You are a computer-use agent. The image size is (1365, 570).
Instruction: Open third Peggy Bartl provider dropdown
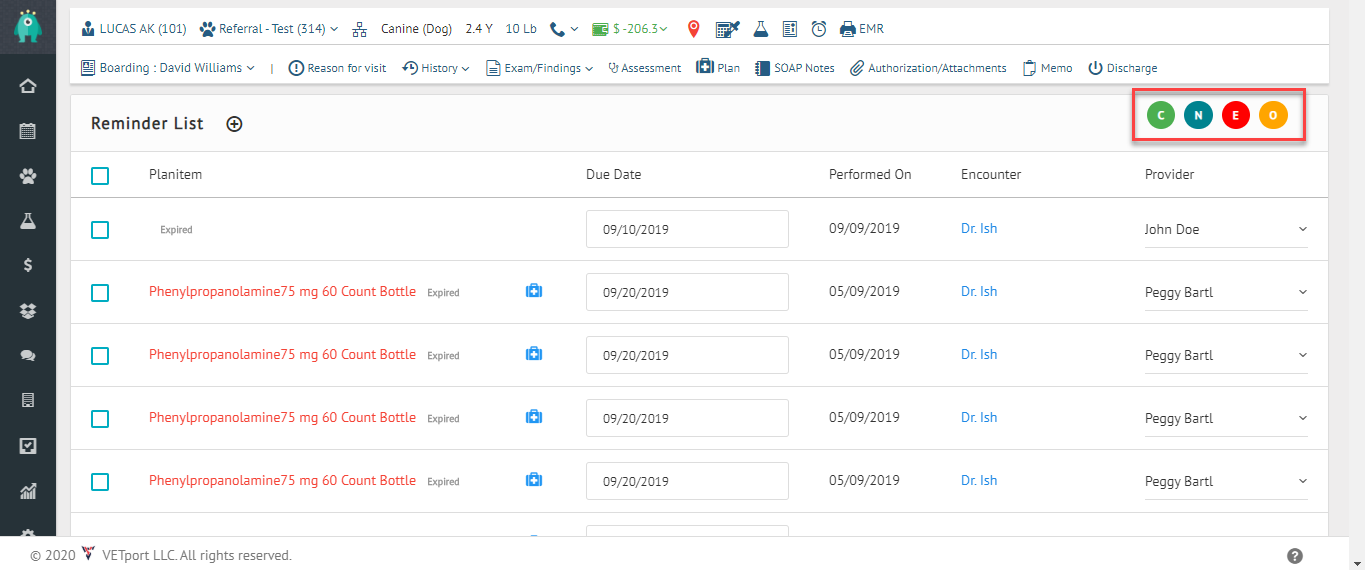point(1226,418)
